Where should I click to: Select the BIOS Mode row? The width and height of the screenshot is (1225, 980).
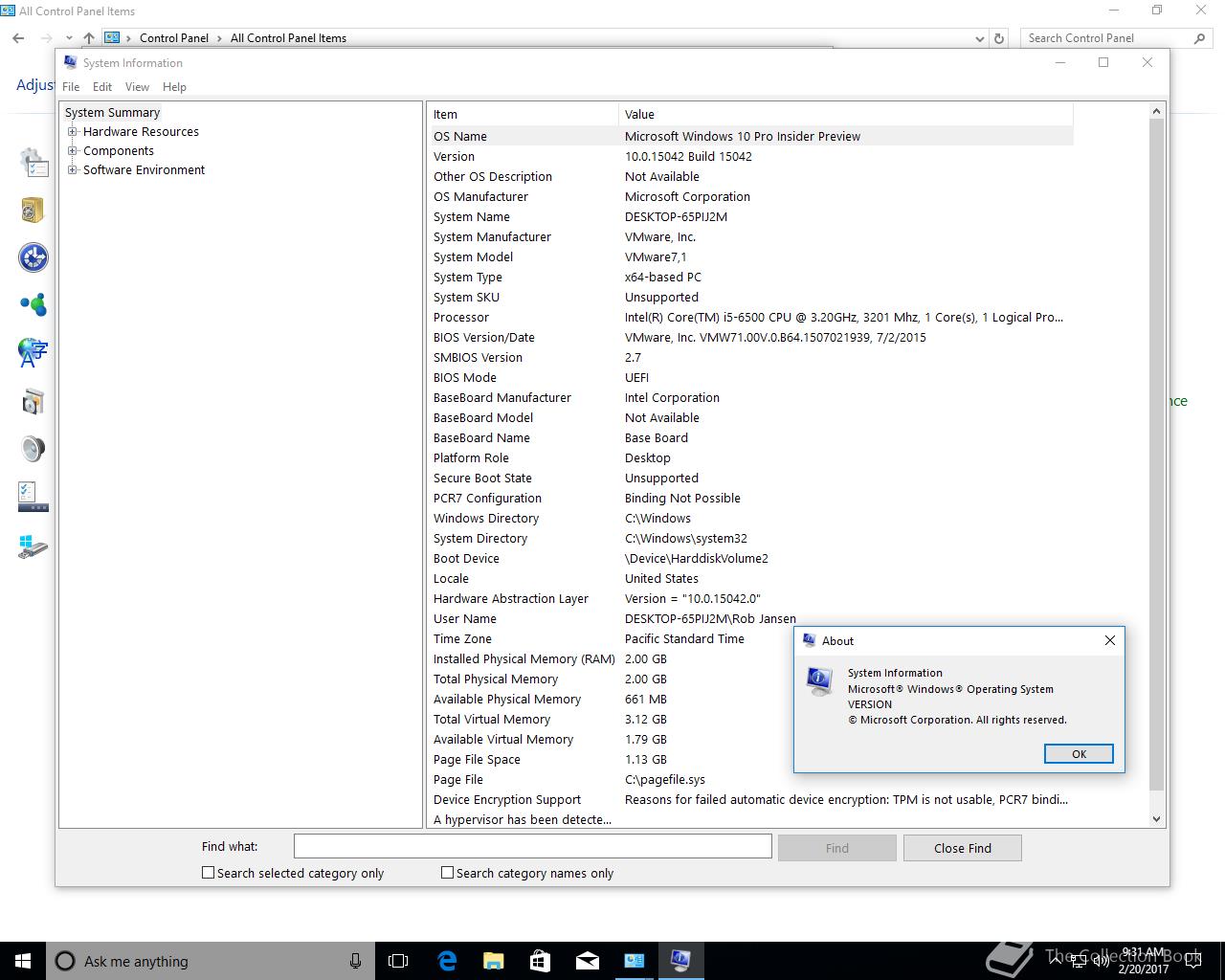(751, 378)
